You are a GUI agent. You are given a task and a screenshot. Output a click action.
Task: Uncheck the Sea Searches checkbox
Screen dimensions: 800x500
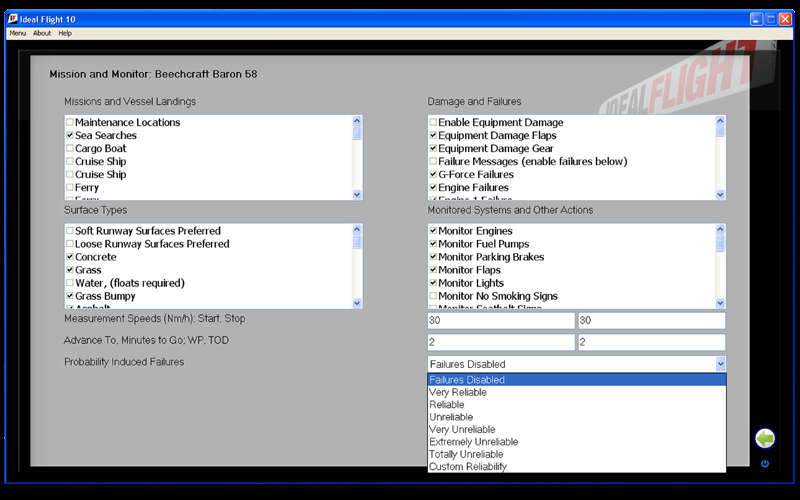[x=70, y=136]
